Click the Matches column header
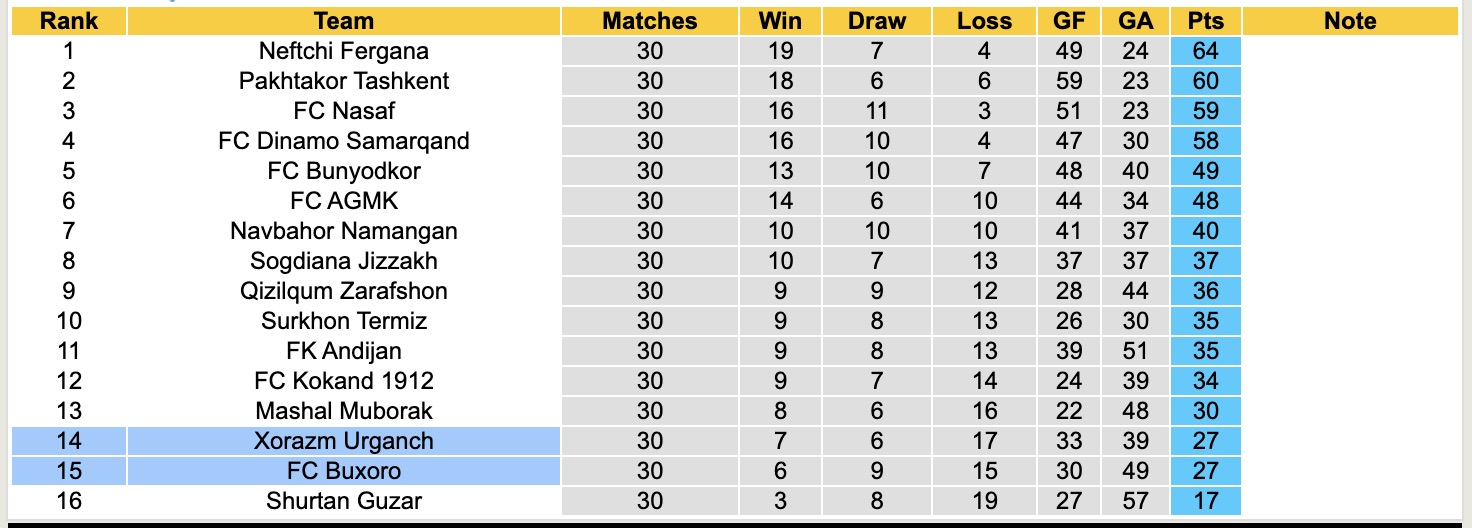This screenshot has width=1472, height=528. coord(649,21)
